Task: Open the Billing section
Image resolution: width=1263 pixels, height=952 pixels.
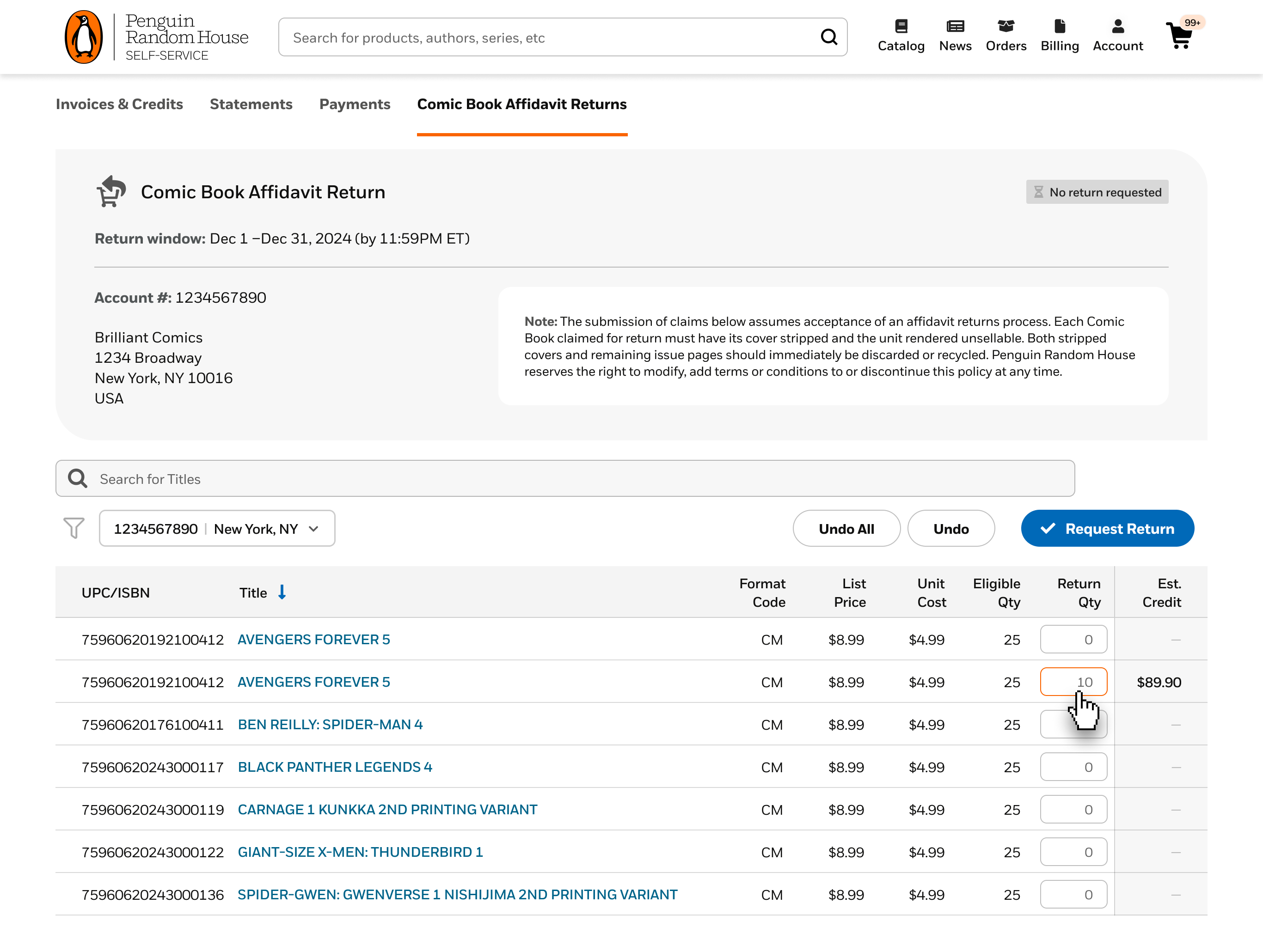Action: coord(1060,36)
